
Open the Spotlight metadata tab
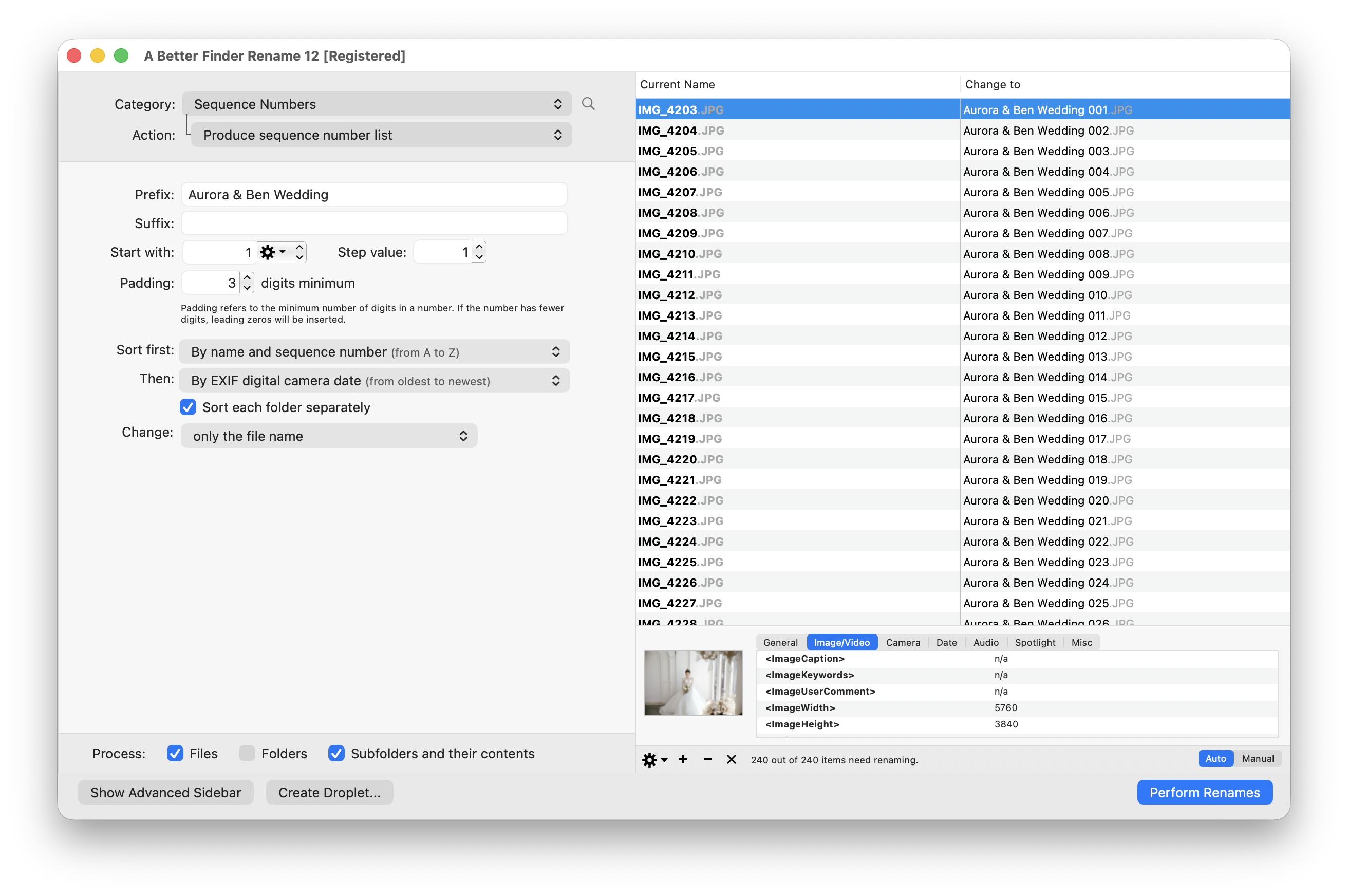1035,642
